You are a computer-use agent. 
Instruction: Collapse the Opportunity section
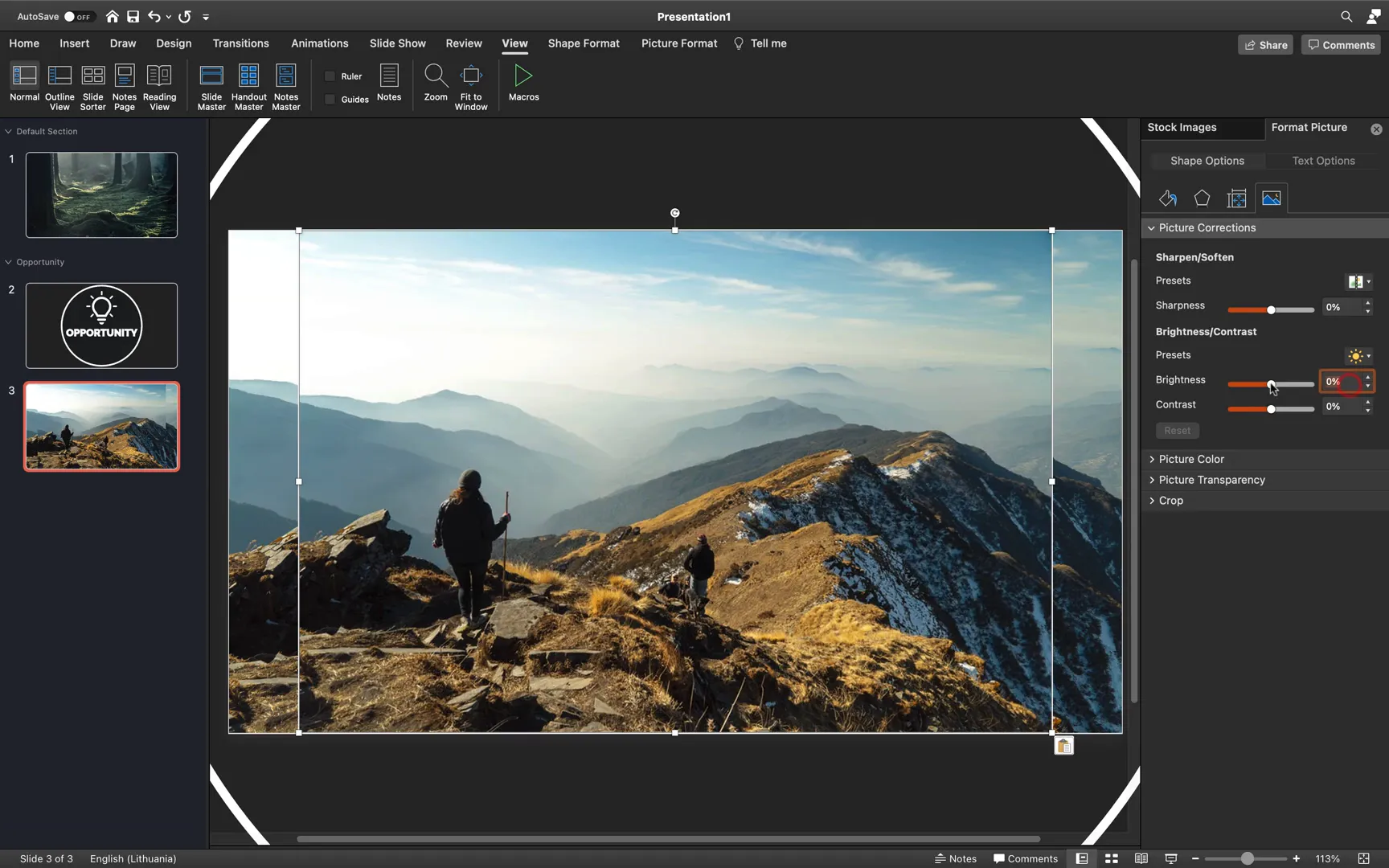(x=8, y=262)
